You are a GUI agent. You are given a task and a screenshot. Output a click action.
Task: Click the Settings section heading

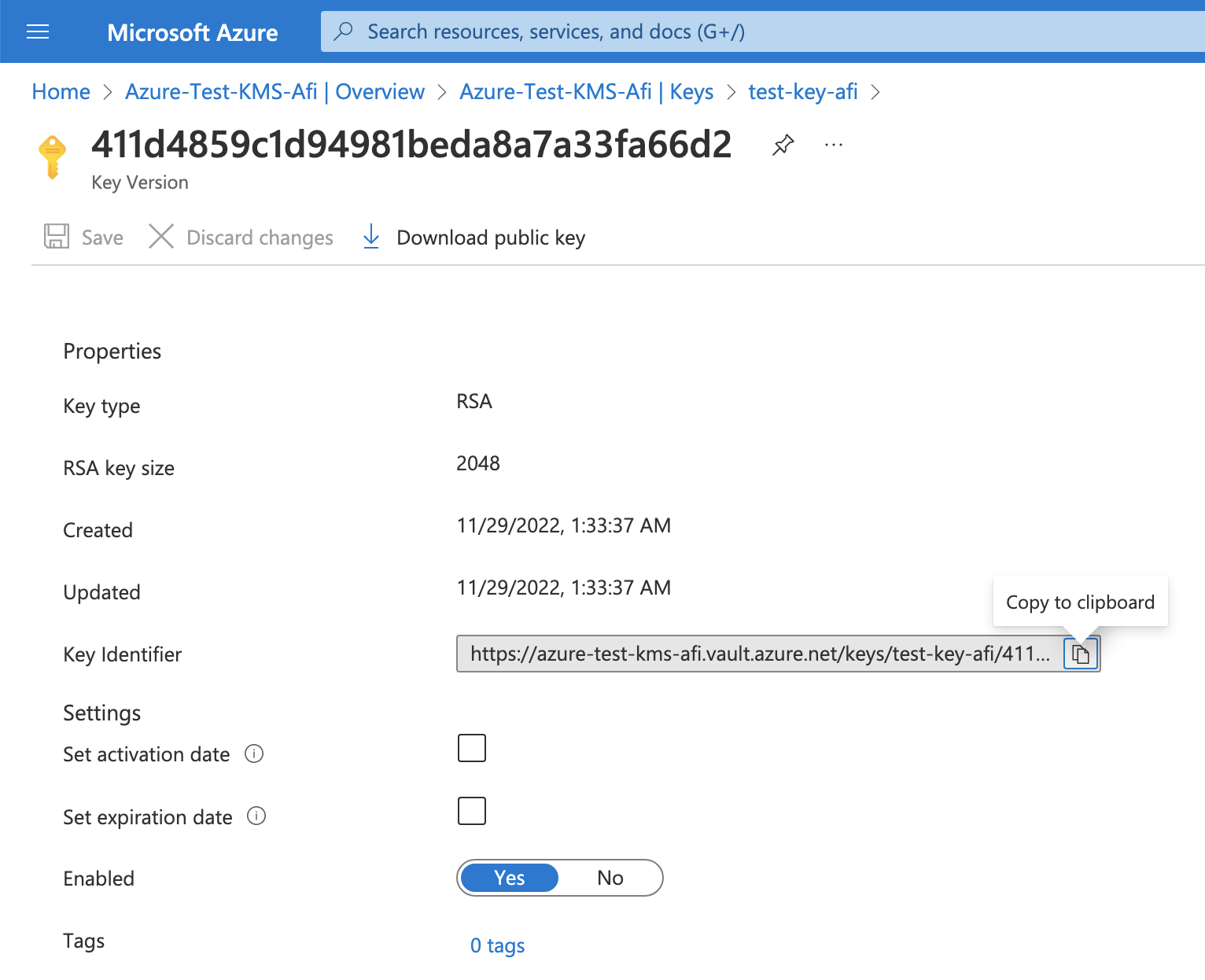pos(102,713)
